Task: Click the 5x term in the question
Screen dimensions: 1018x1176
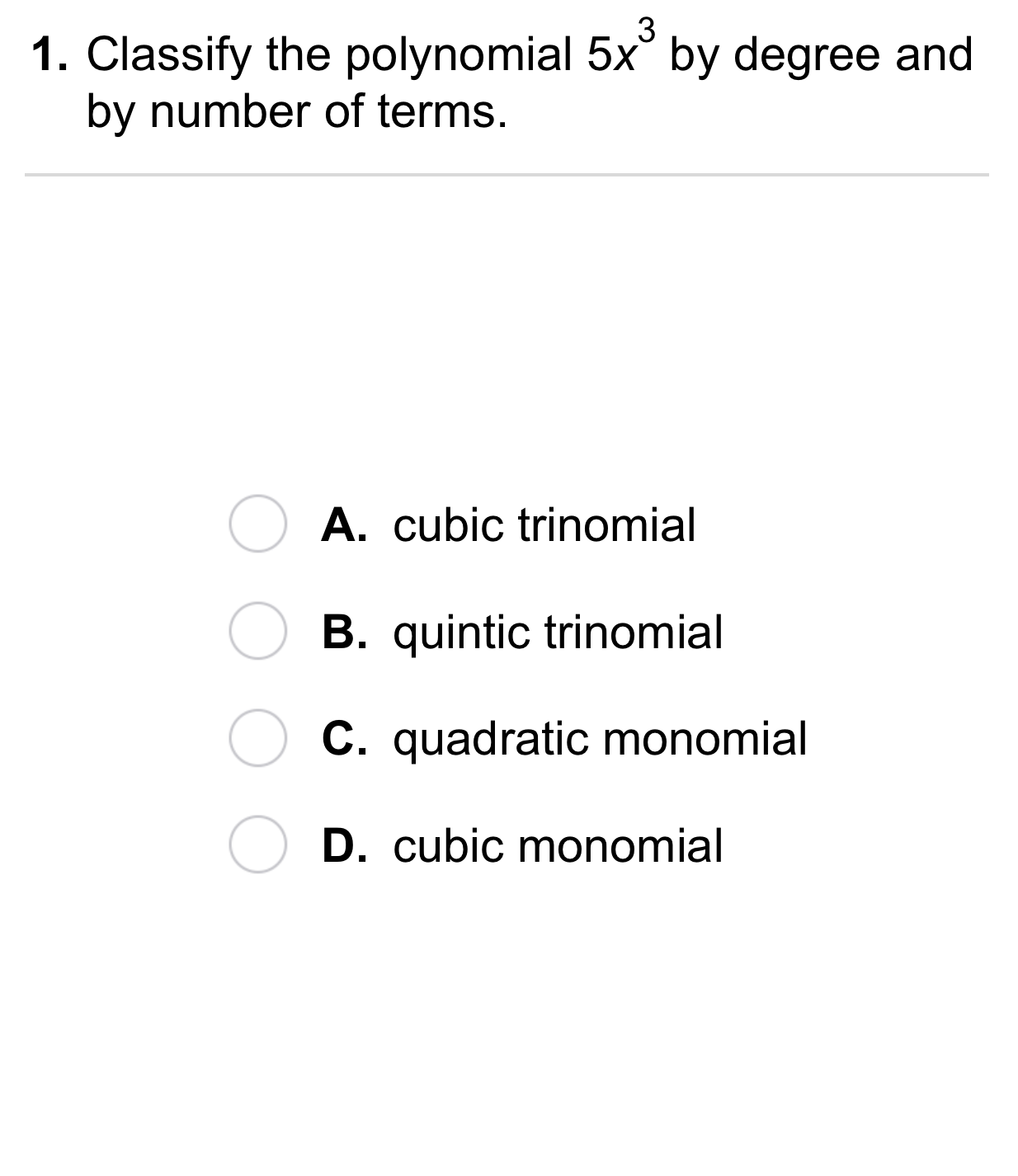Action: coord(610,55)
